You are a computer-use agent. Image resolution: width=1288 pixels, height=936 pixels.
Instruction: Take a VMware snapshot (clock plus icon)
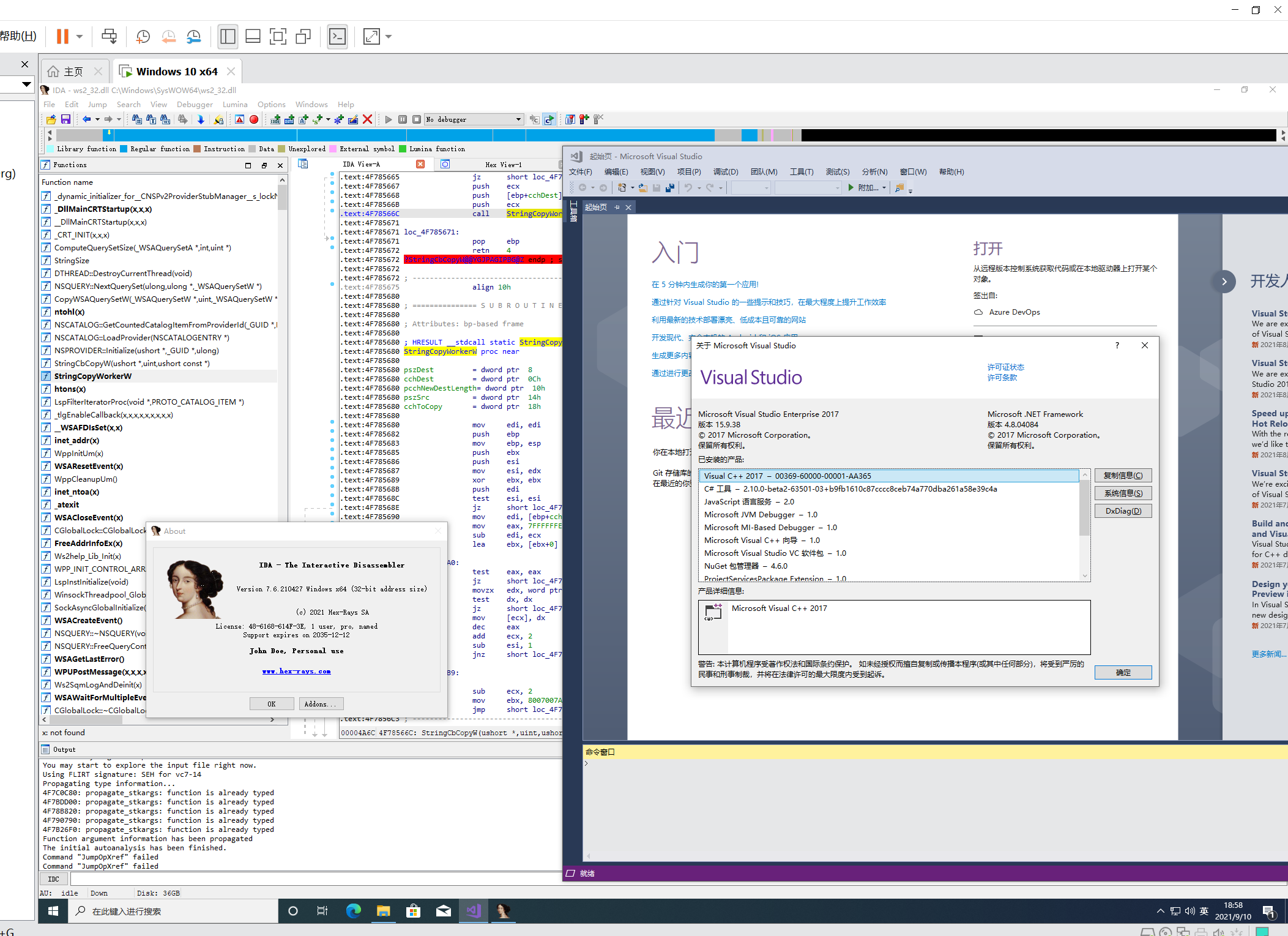tap(143, 37)
